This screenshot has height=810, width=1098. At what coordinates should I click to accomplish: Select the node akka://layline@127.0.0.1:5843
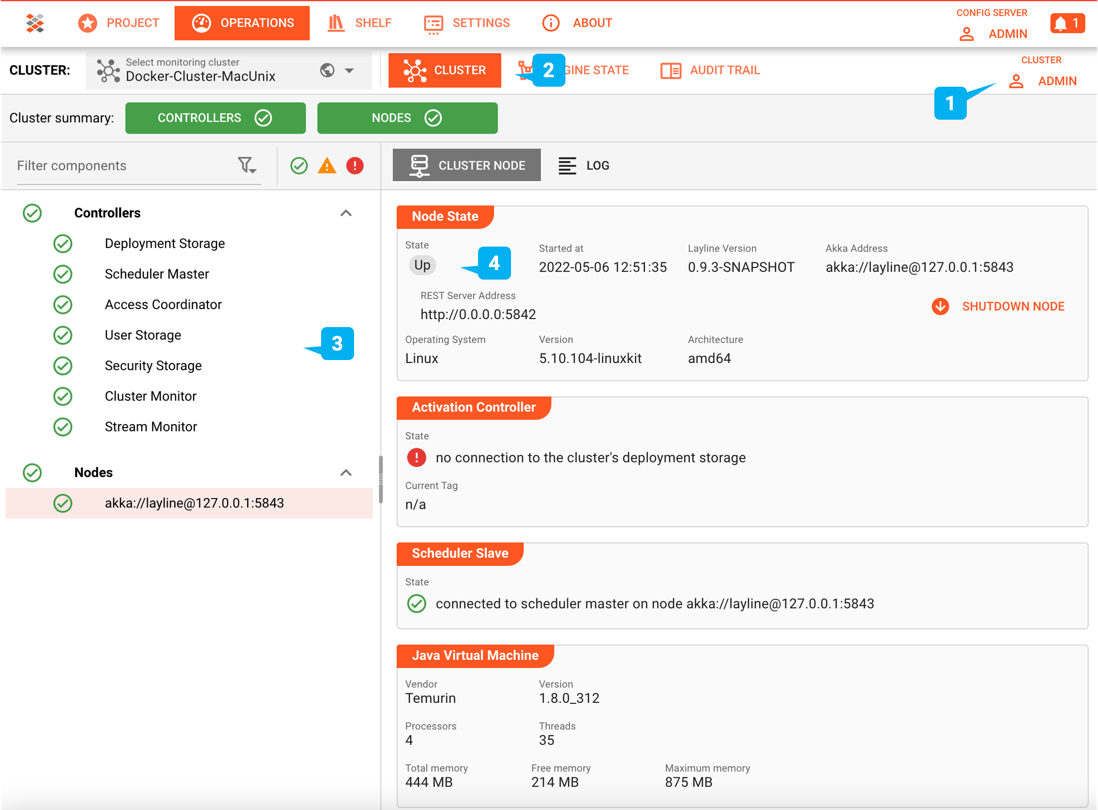coord(194,503)
